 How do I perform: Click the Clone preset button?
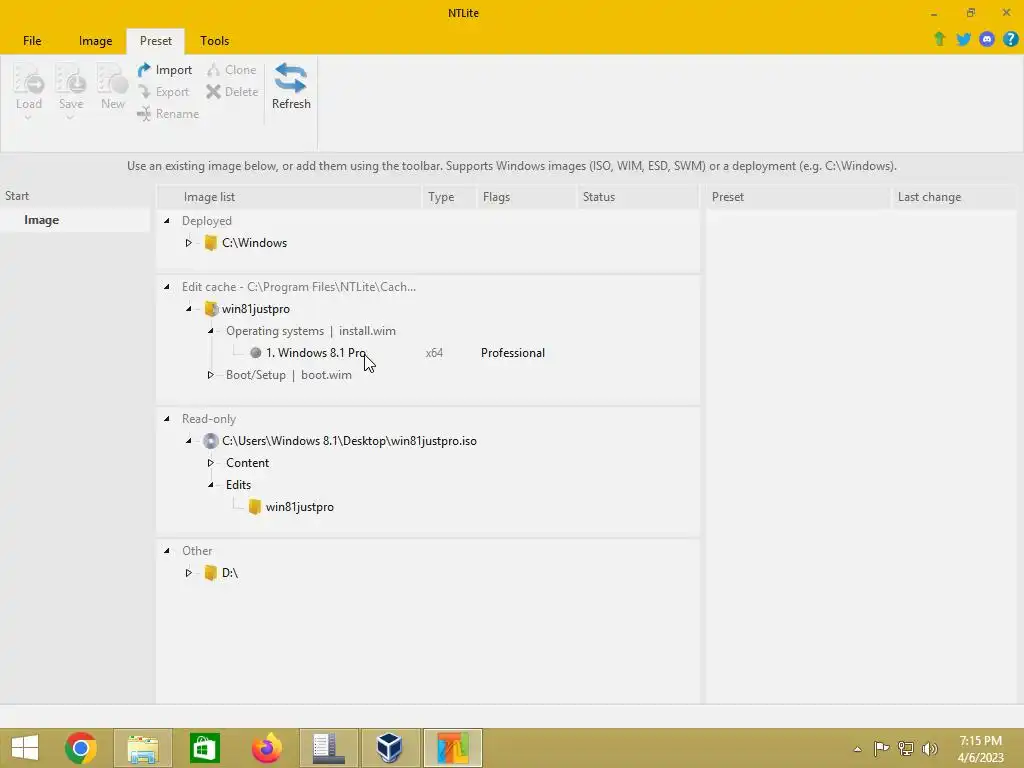pyautogui.click(x=232, y=70)
